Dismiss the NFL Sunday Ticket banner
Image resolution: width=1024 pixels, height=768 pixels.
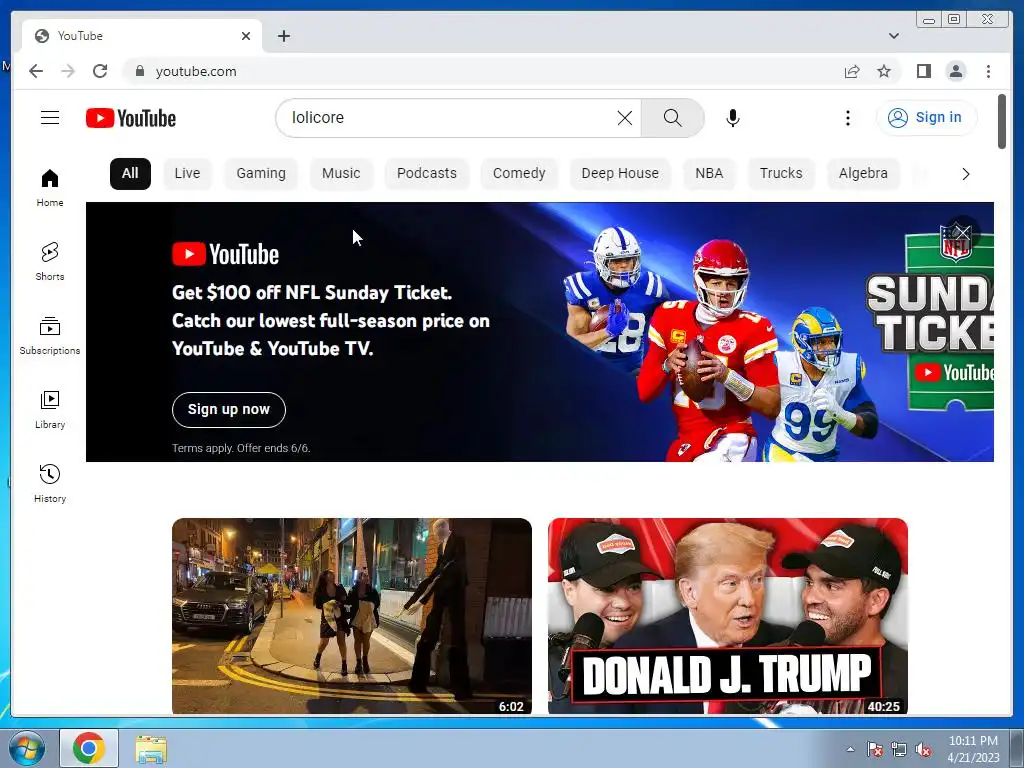pyautogui.click(x=963, y=233)
